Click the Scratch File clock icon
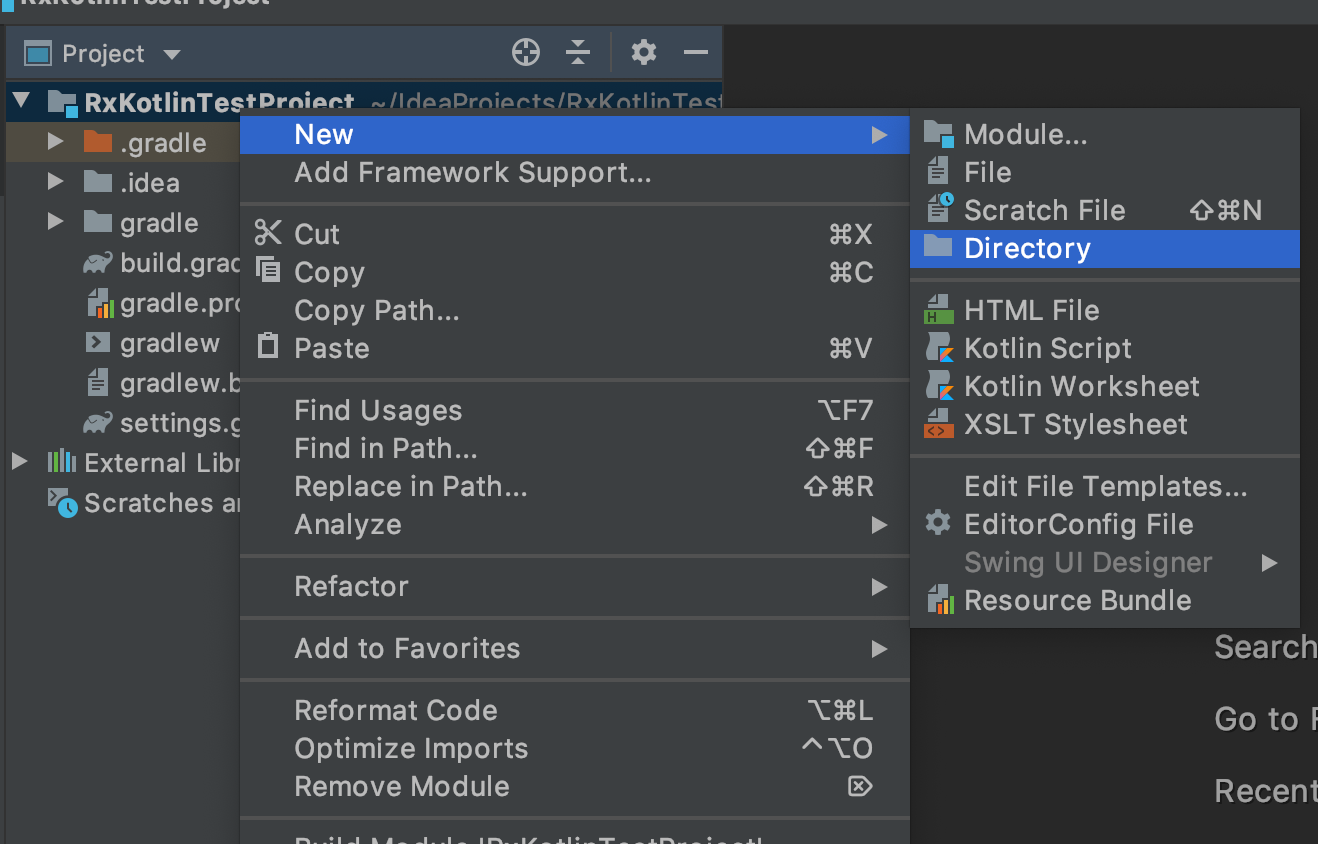Viewport: 1318px width, 844px height. coord(940,209)
